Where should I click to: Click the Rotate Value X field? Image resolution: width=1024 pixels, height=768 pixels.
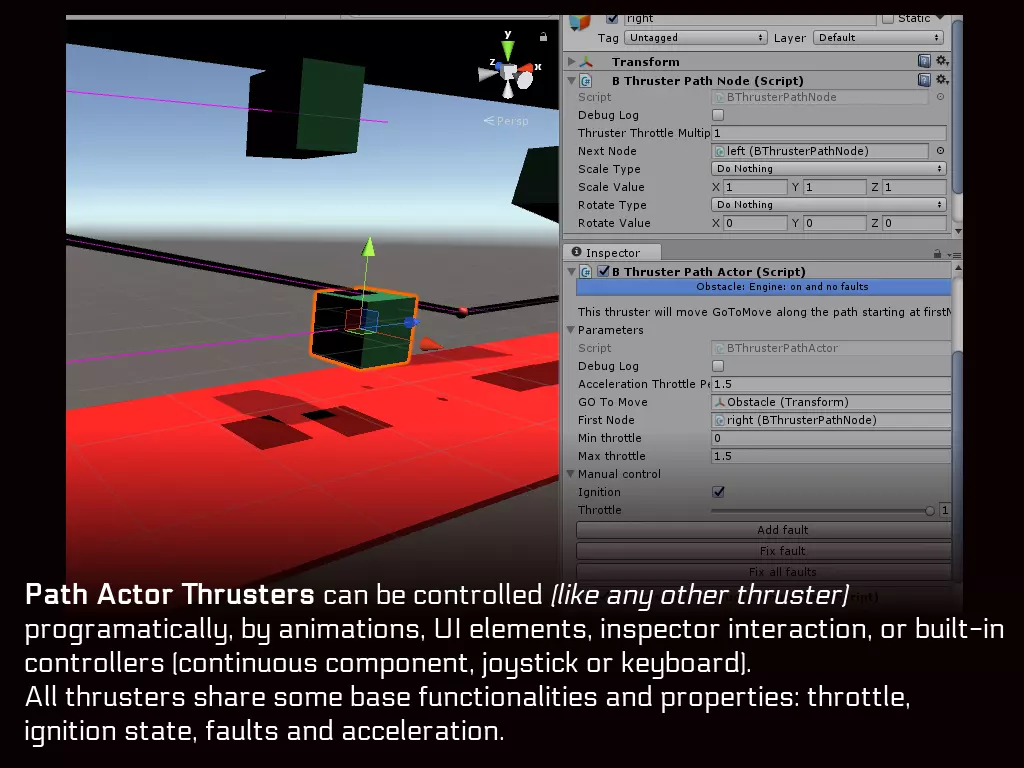755,223
